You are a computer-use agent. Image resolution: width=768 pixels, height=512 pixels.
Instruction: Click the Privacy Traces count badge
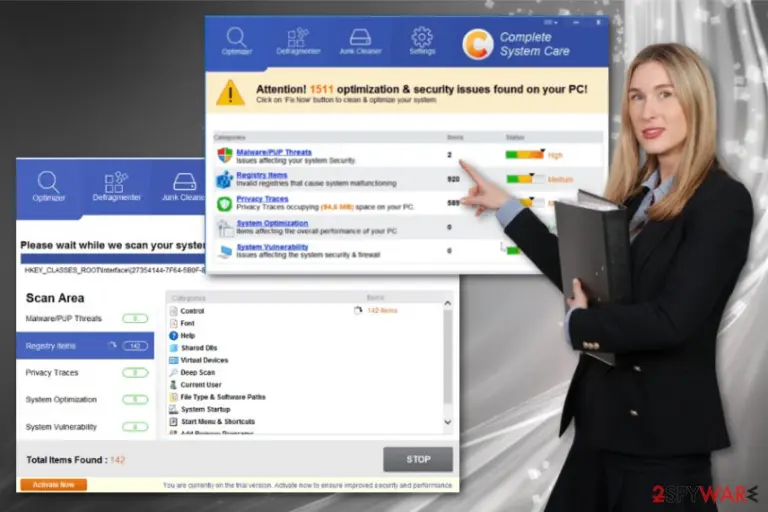point(135,373)
